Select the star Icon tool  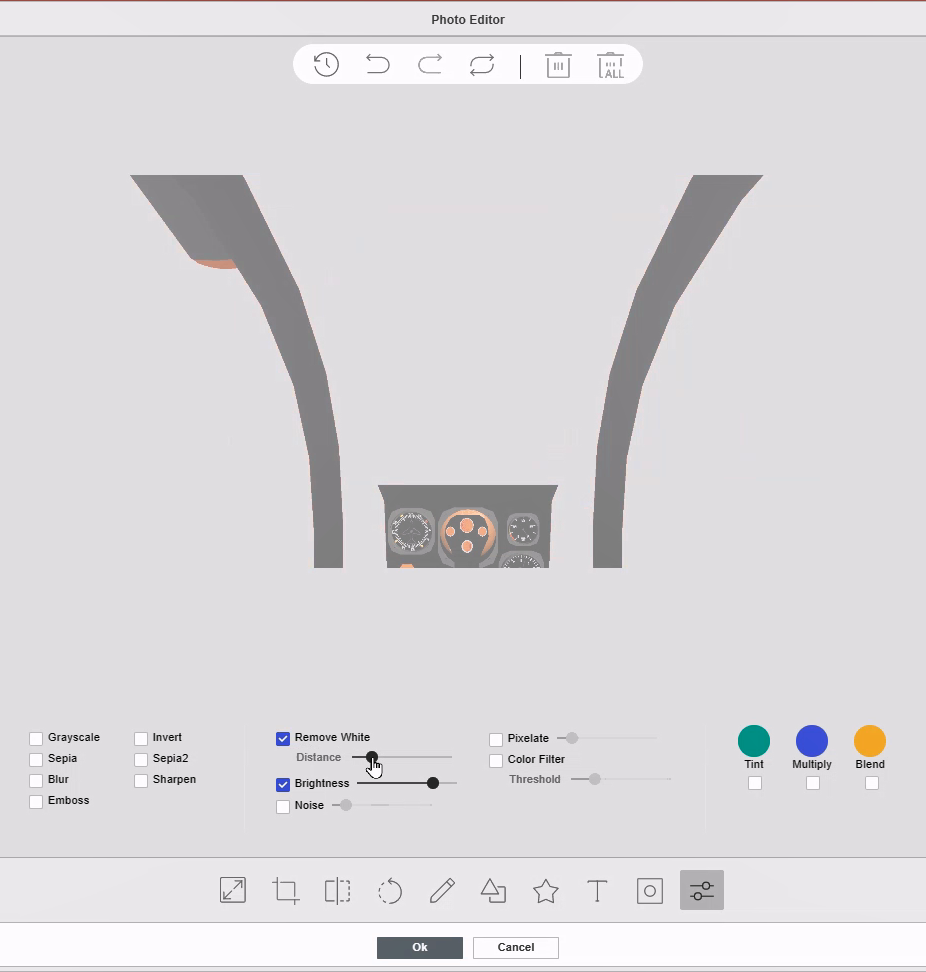pyautogui.click(x=545, y=891)
